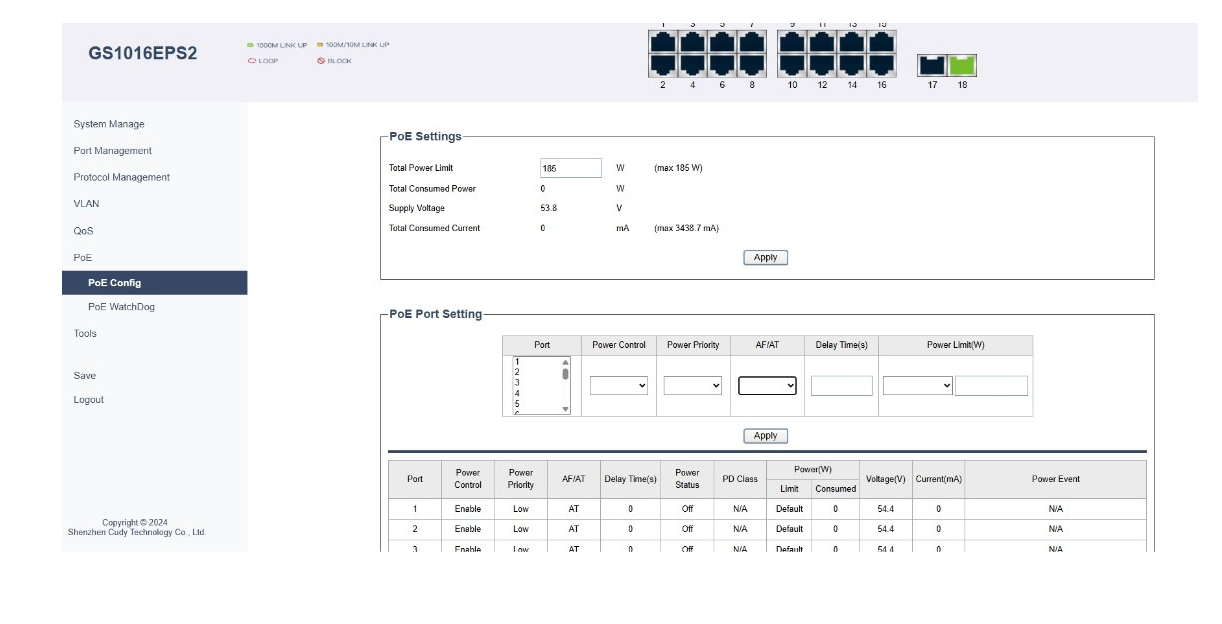Image resolution: width=1222 pixels, height=624 pixels.
Task: Select the port 15 jack icon
Action: click(882, 42)
